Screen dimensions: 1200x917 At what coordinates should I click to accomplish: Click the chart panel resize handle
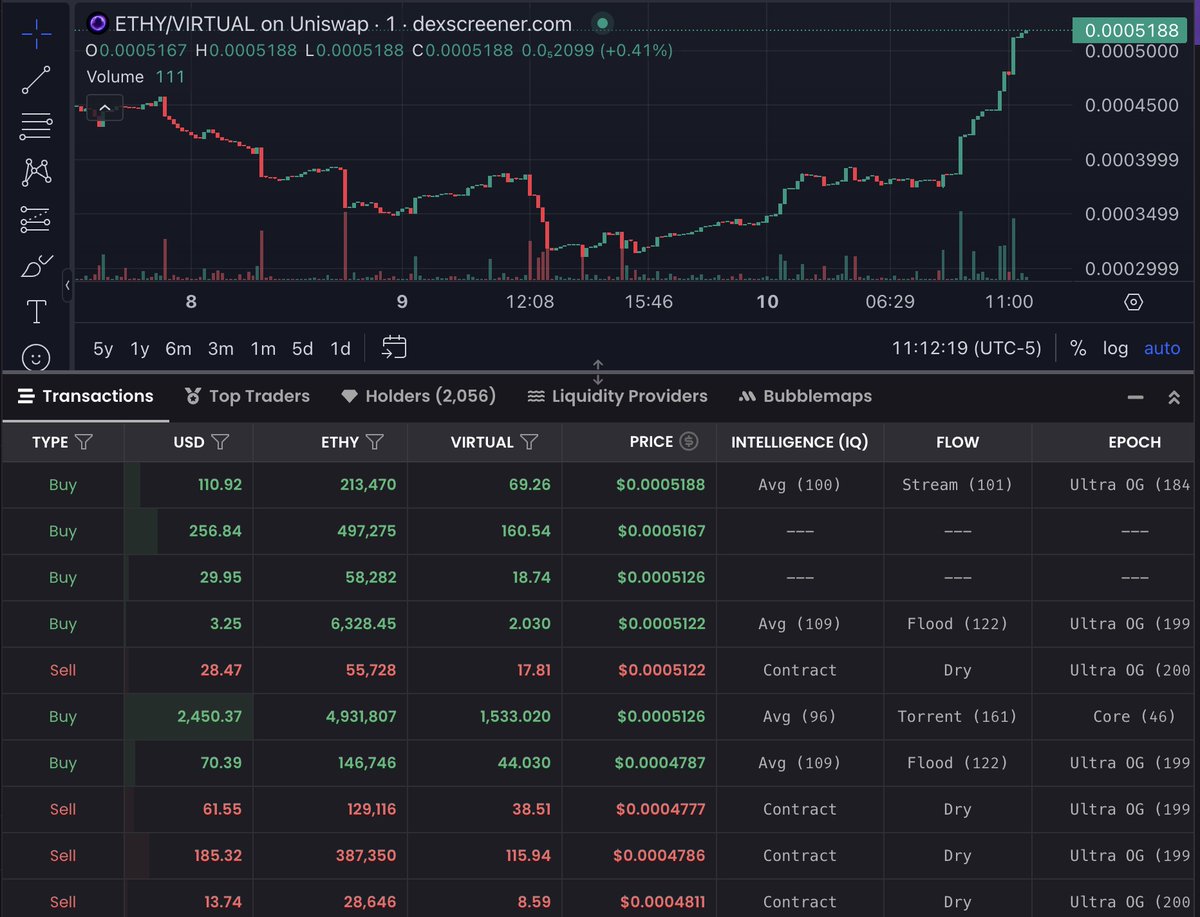pos(598,372)
